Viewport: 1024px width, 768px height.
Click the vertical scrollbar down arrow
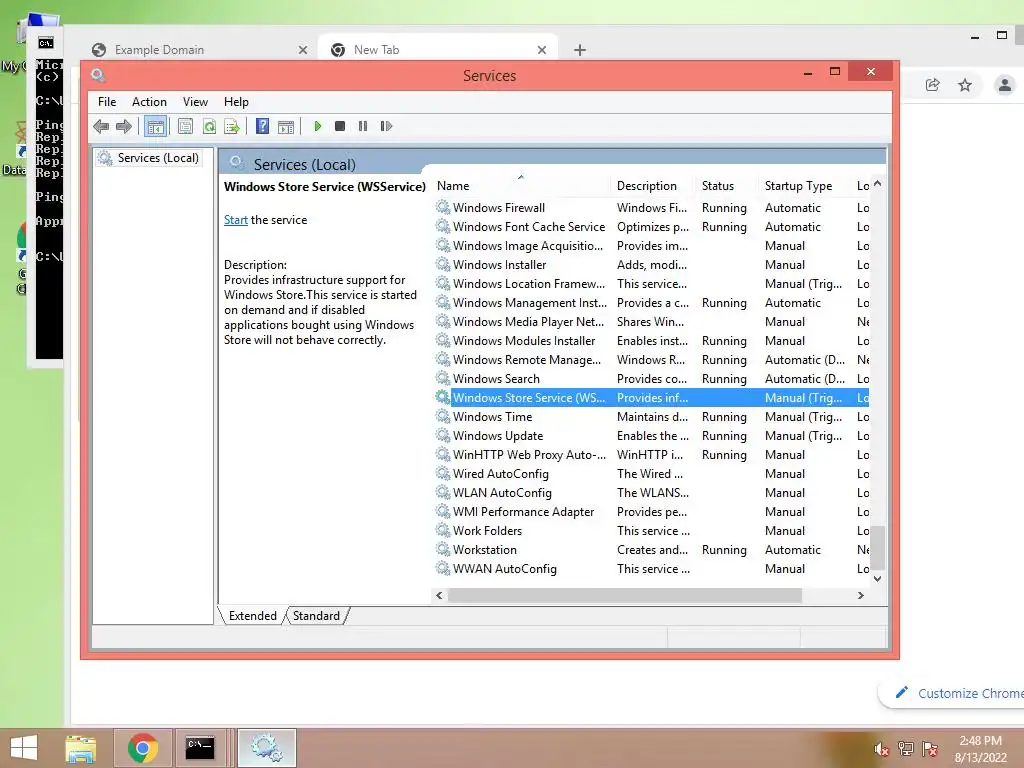[878, 579]
